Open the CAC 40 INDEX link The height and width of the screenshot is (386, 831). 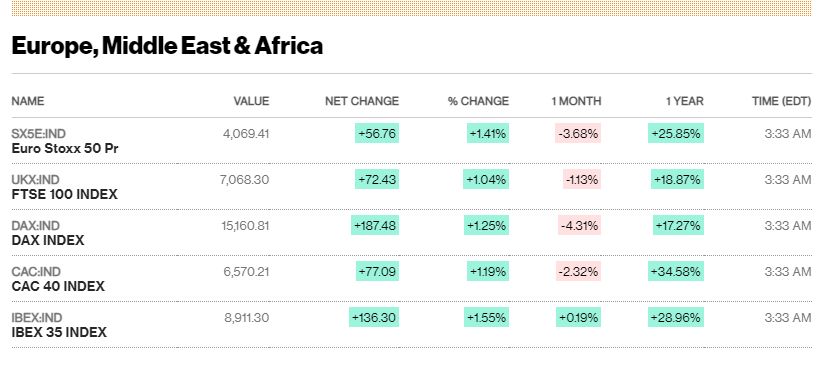(x=58, y=287)
